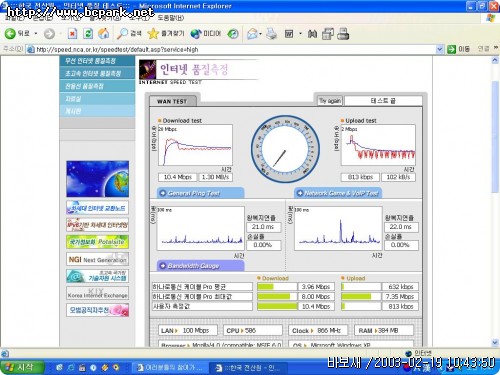Click the Stop page loading icon
The image size is (500, 375).
click(x=72, y=33)
